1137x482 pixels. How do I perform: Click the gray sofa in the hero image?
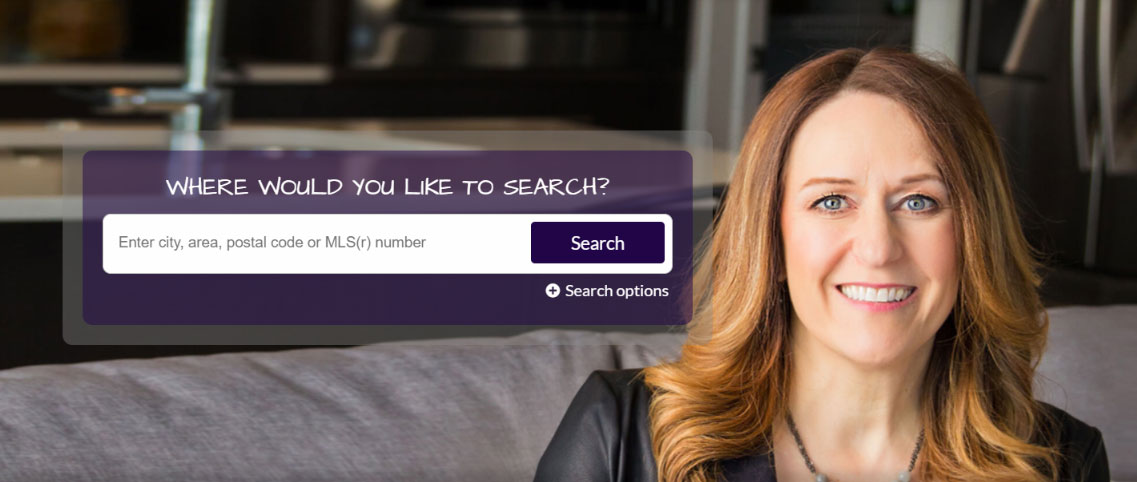tap(290, 413)
